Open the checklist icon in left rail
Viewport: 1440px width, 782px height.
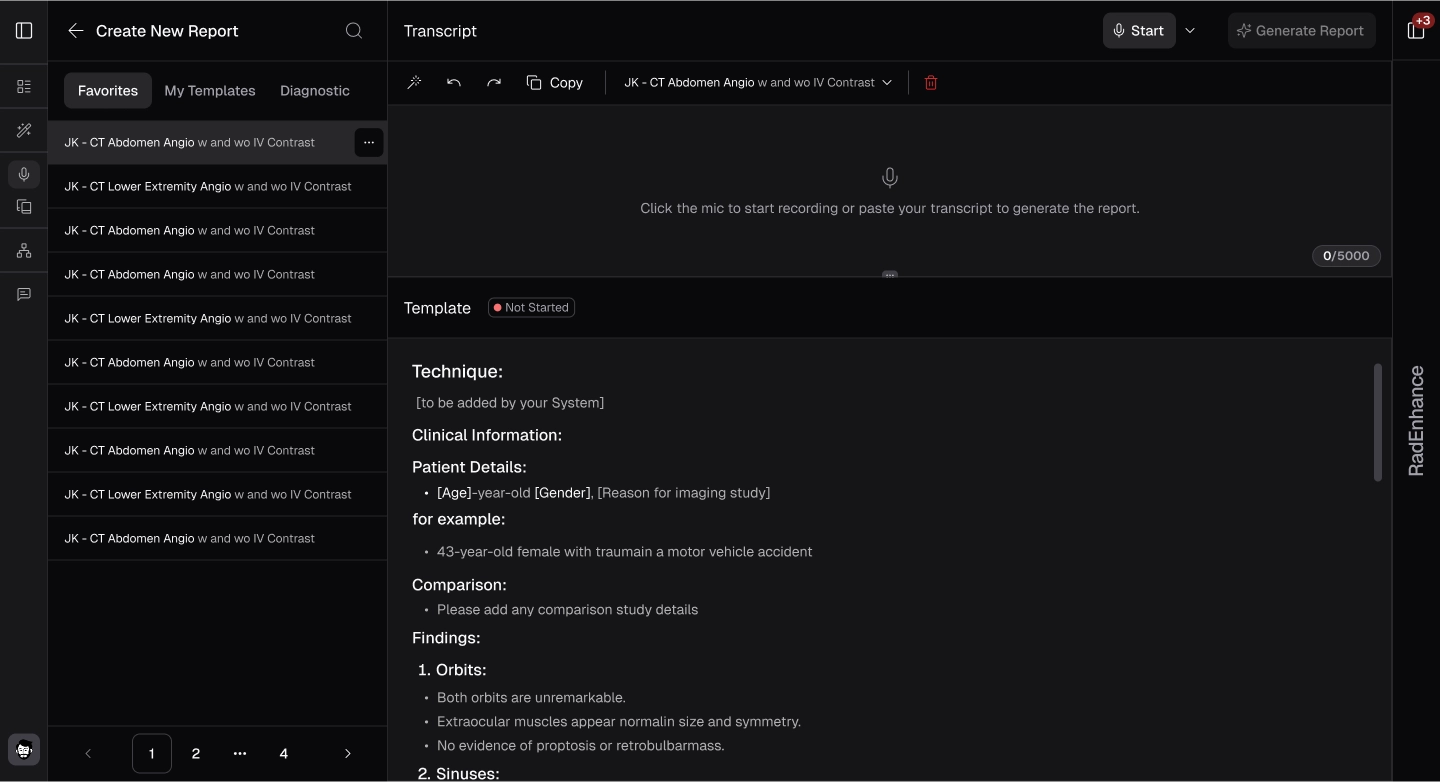24,87
